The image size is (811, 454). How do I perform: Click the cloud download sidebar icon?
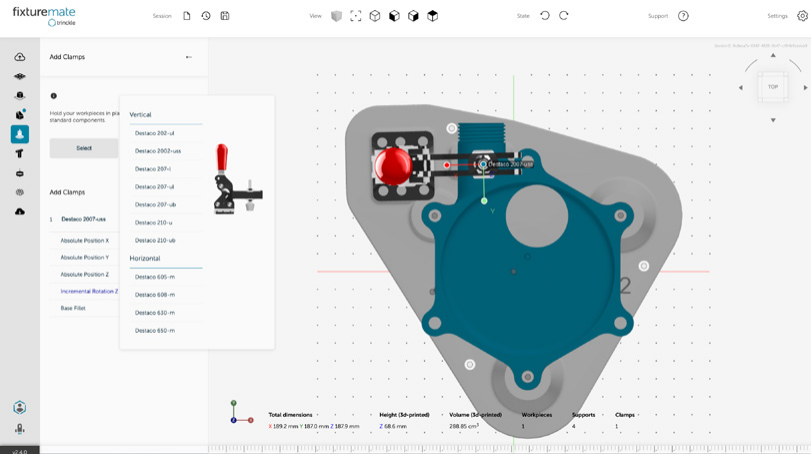coord(20,211)
